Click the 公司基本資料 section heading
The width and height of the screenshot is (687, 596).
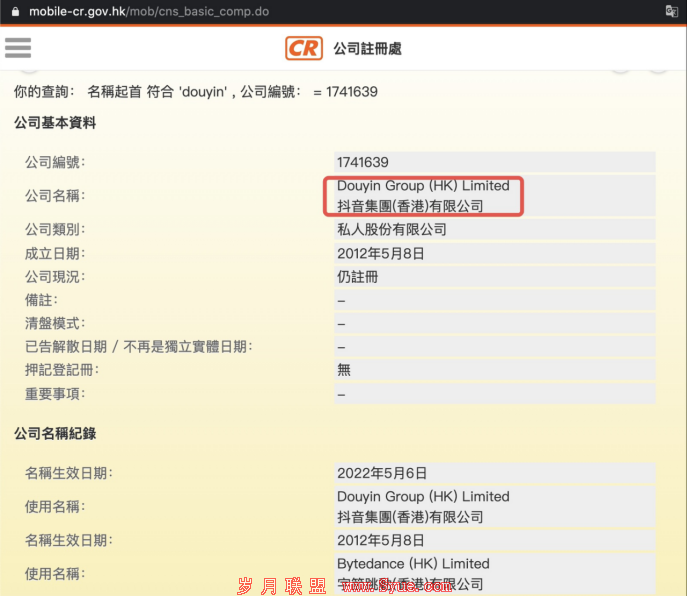pyautogui.click(x=55, y=123)
